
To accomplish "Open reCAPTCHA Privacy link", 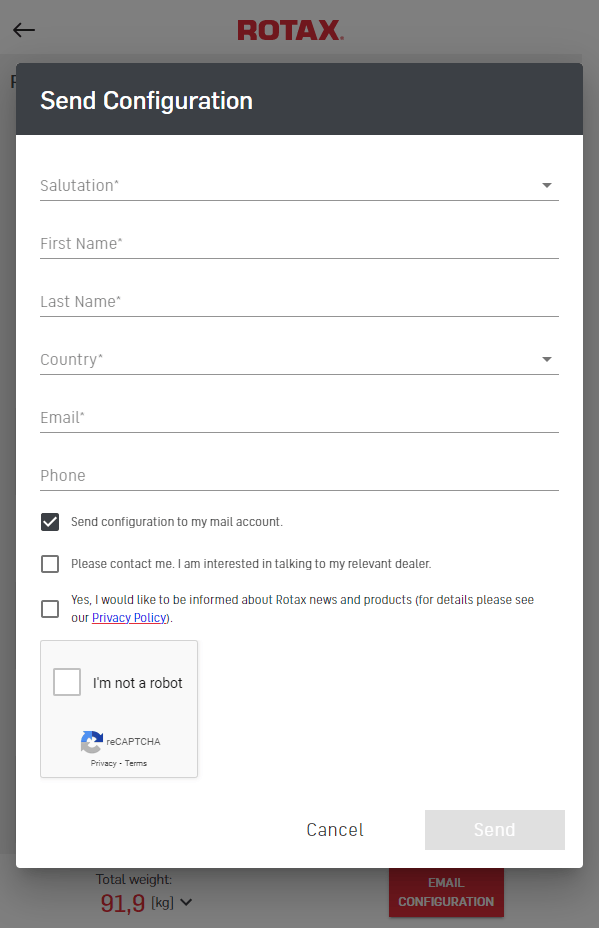I will coord(104,763).
